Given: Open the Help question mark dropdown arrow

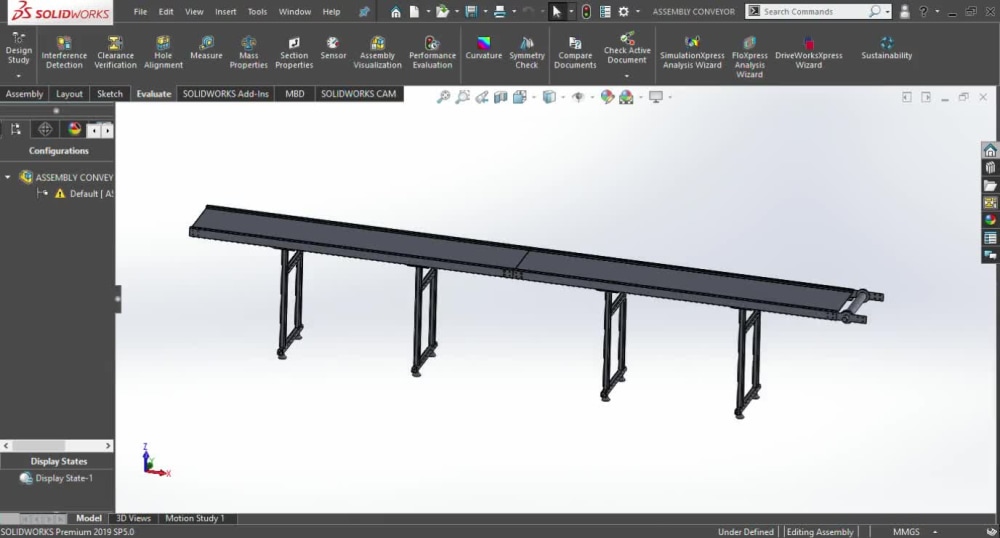Looking at the screenshot, I should click(x=937, y=11).
